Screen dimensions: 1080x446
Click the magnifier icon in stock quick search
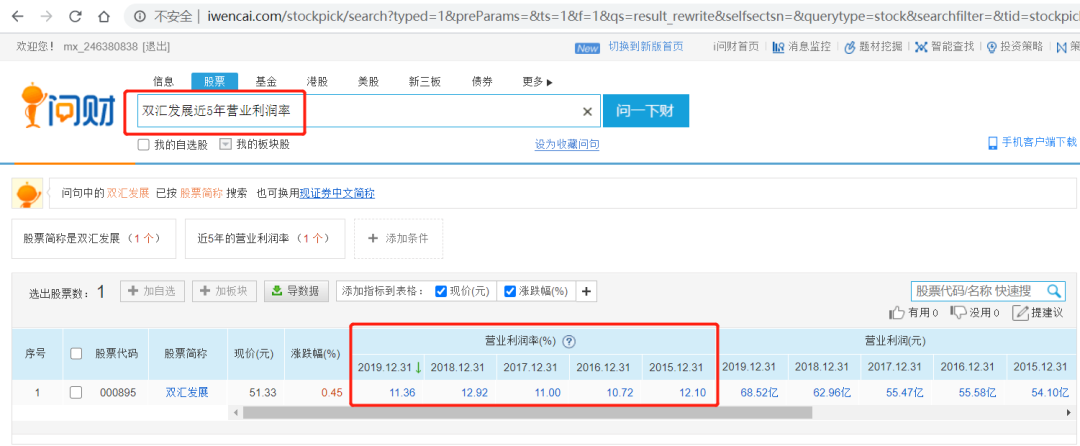tap(1054, 291)
